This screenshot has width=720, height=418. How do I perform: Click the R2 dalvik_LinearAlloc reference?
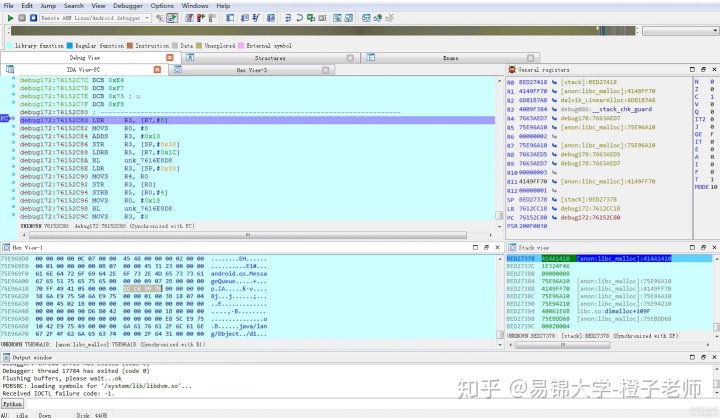608,100
